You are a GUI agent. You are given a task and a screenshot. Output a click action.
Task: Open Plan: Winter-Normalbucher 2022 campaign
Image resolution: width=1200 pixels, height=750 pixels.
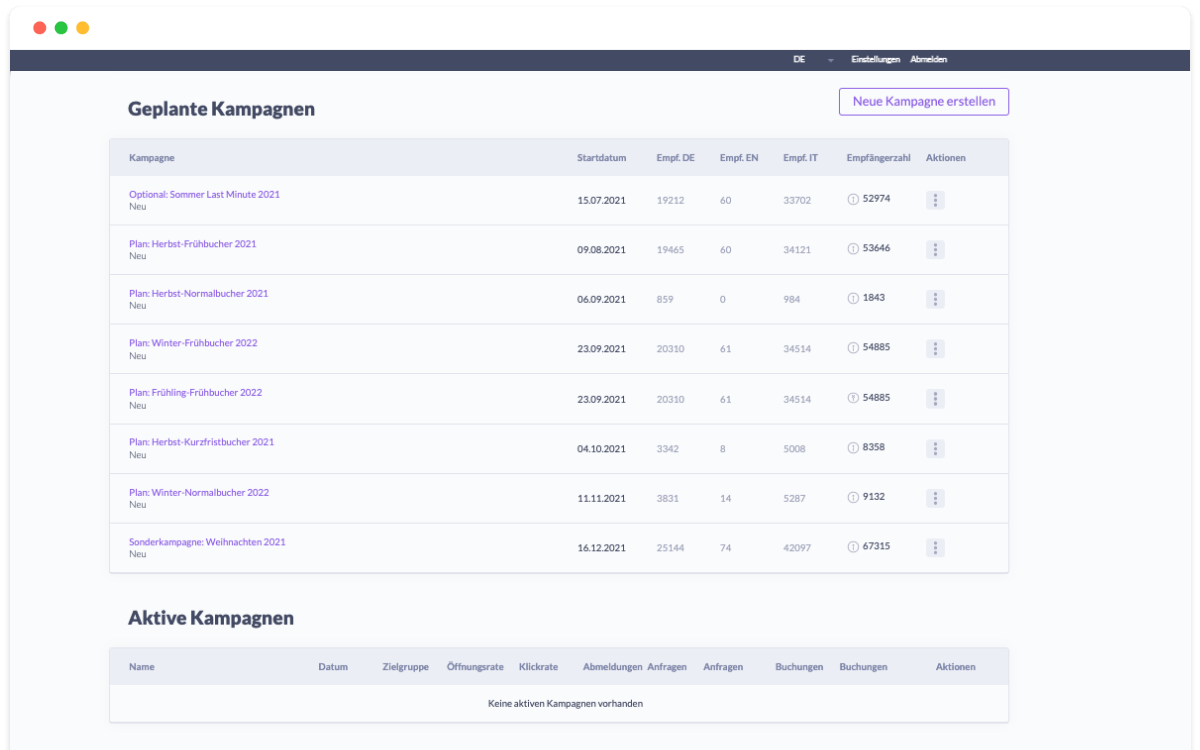(199, 492)
